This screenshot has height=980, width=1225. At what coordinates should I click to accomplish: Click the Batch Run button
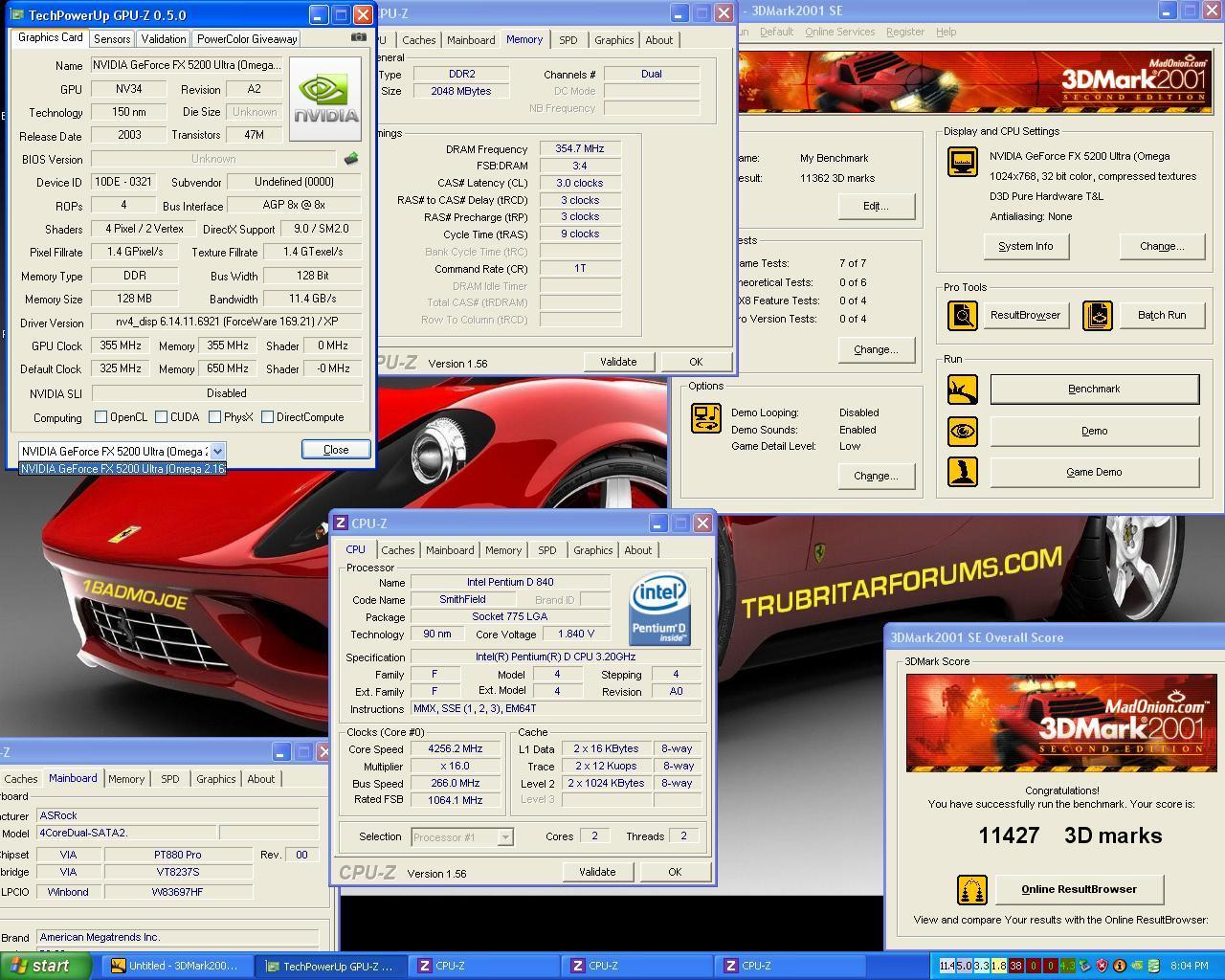[1162, 315]
